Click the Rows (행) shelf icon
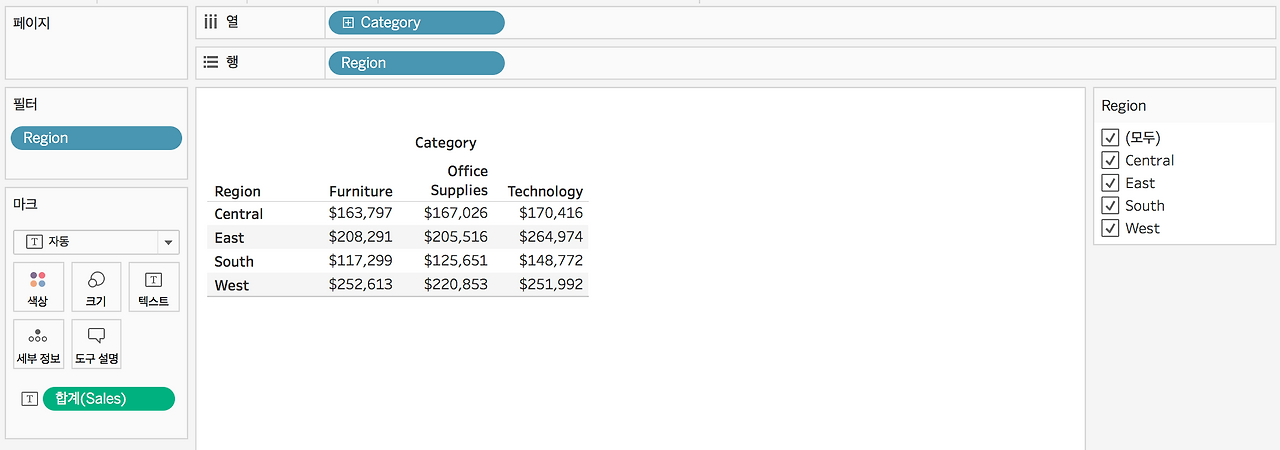The image size is (1280, 450). pos(211,62)
